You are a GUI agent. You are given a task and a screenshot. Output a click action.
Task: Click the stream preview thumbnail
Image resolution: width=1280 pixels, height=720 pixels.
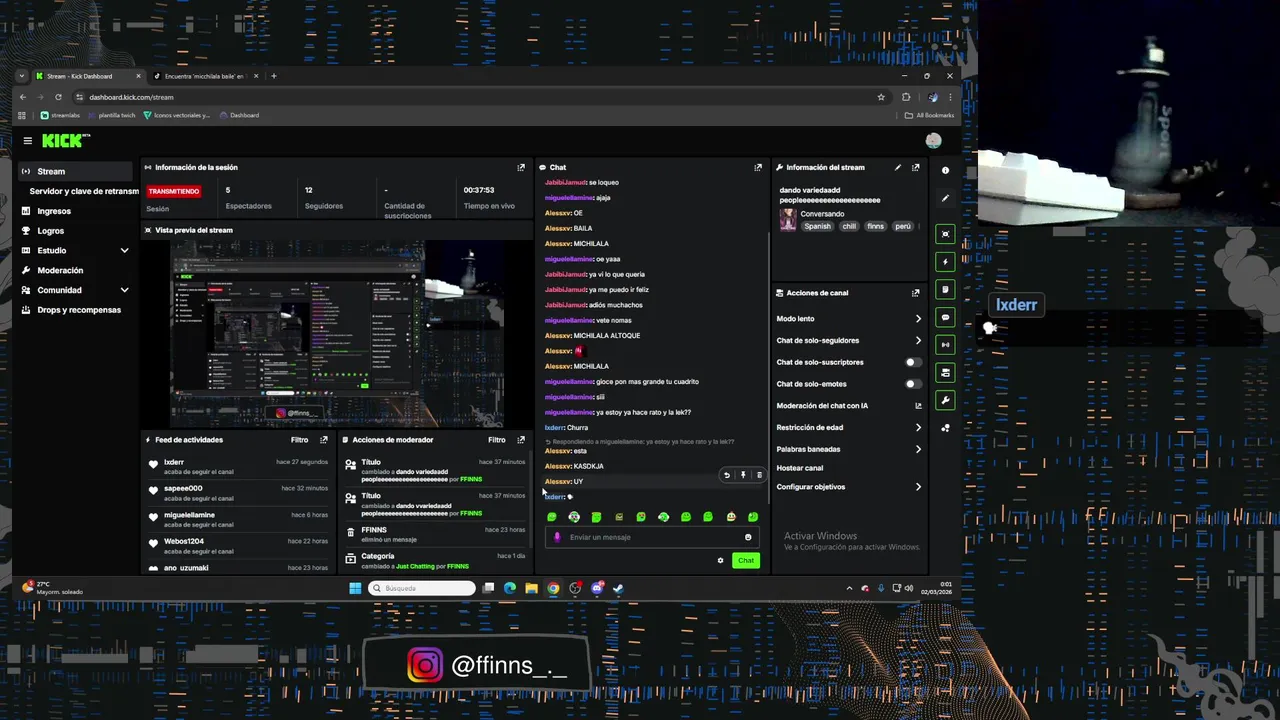(338, 333)
